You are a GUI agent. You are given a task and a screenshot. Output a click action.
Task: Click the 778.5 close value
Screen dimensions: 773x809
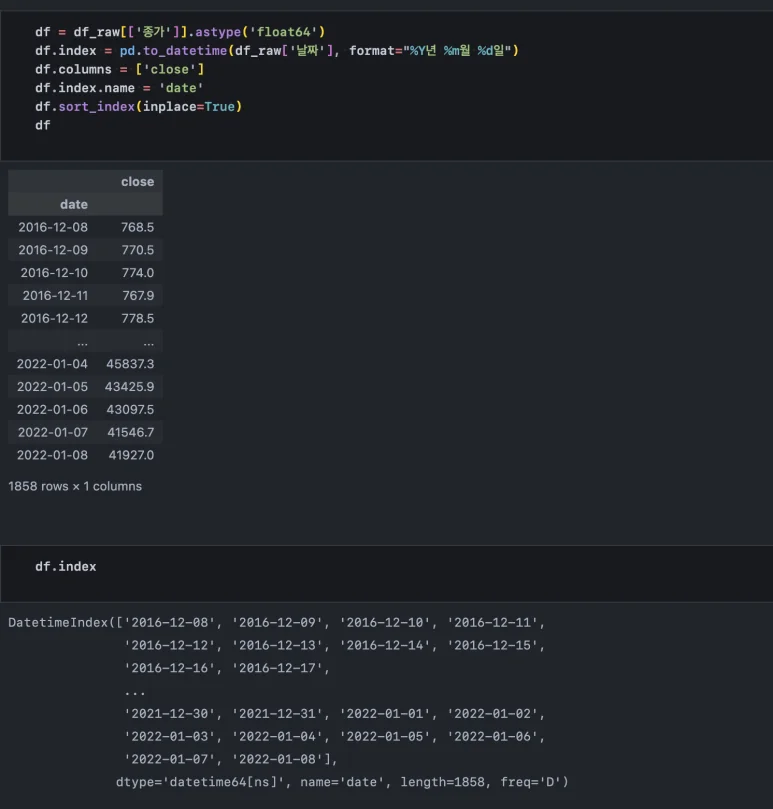tap(137, 318)
